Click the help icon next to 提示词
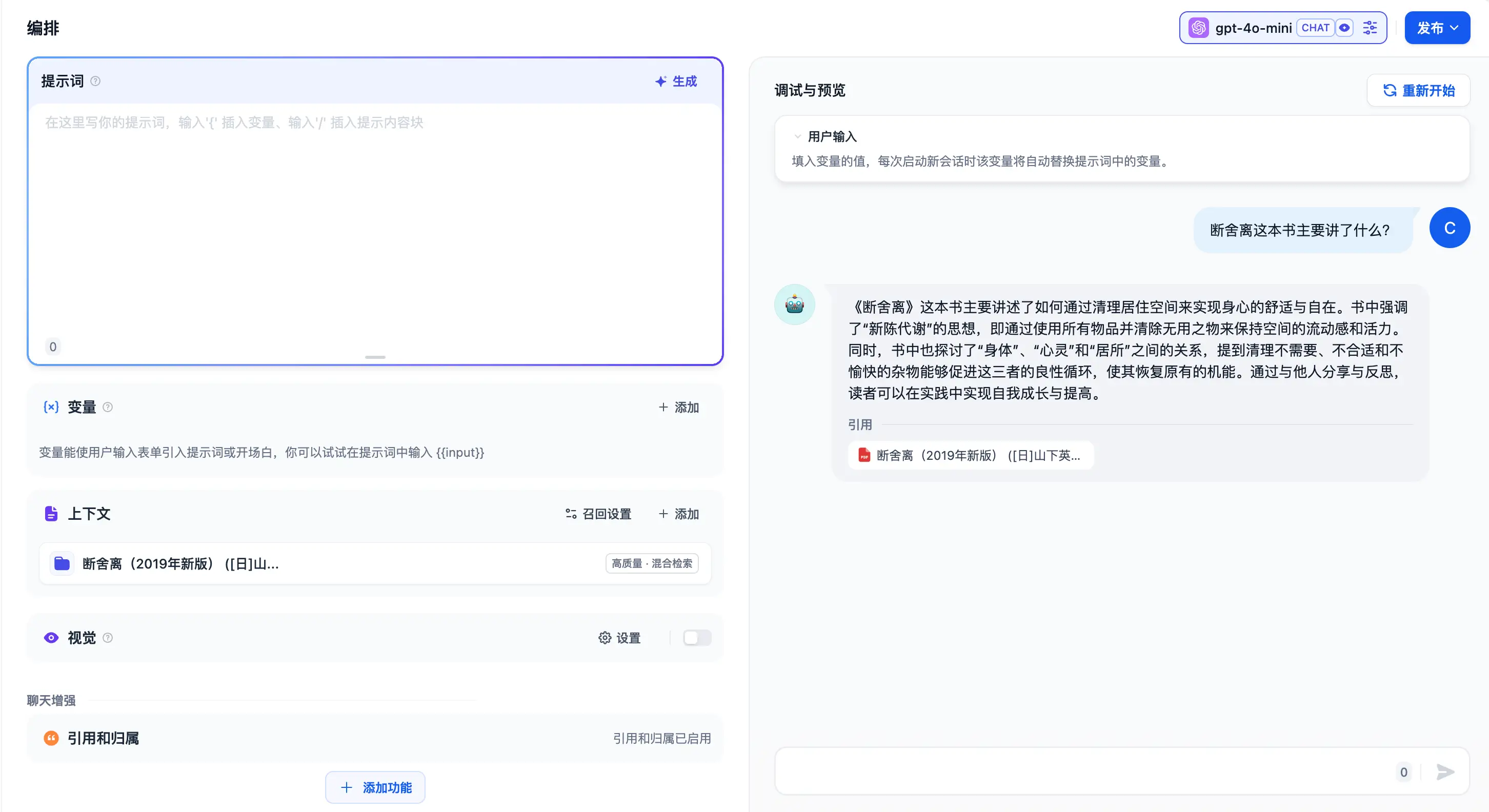 95,82
